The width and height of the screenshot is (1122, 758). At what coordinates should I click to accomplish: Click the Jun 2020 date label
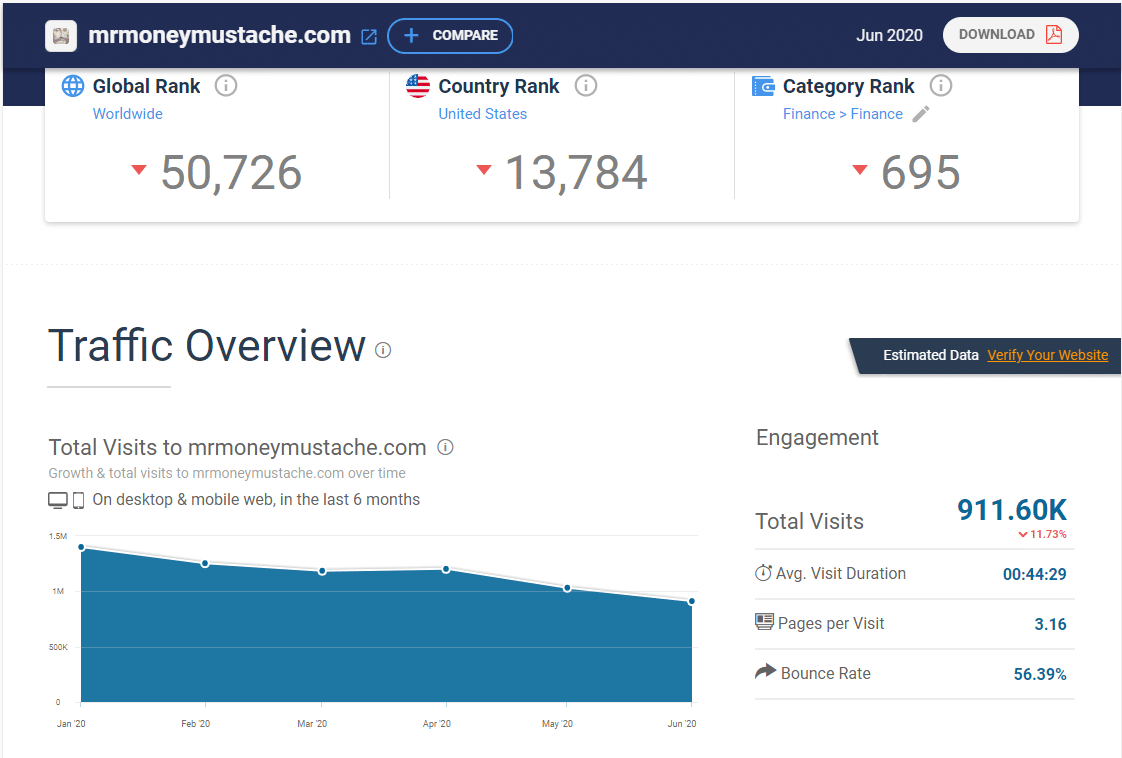[889, 35]
